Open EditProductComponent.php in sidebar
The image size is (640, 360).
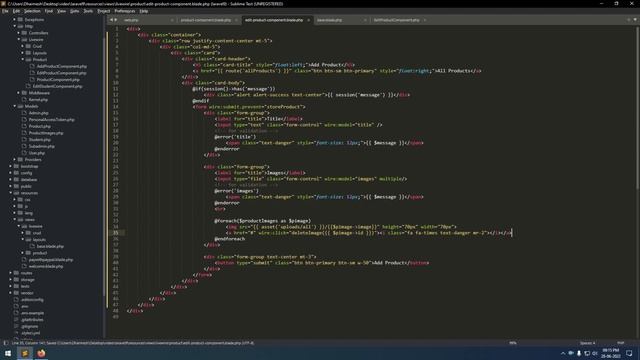click(62, 73)
